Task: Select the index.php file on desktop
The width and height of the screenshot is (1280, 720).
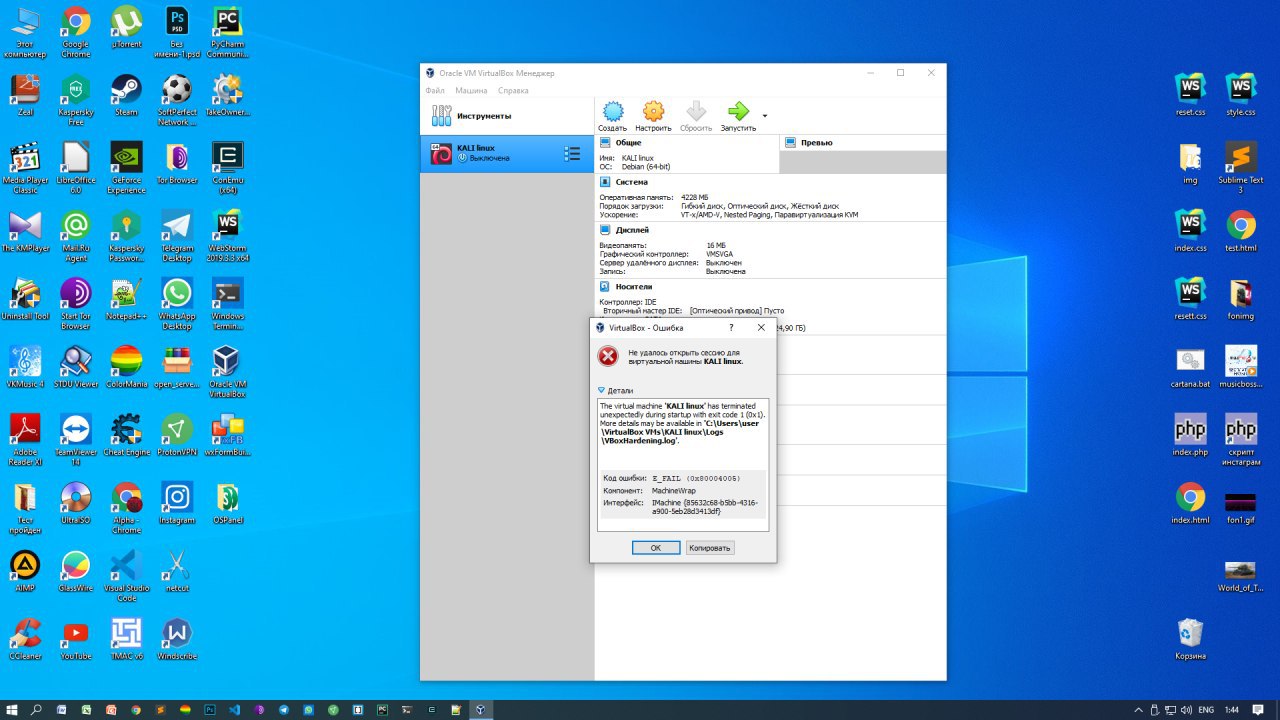Action: point(1190,436)
